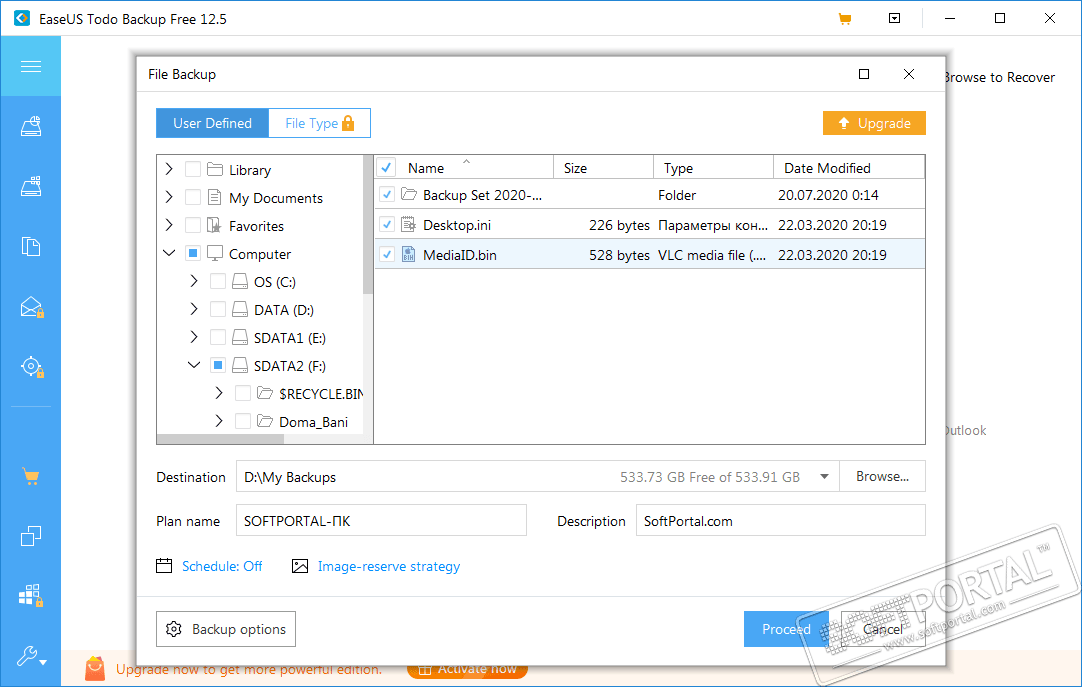
Task: Sort files by Type column header
Action: [714, 168]
